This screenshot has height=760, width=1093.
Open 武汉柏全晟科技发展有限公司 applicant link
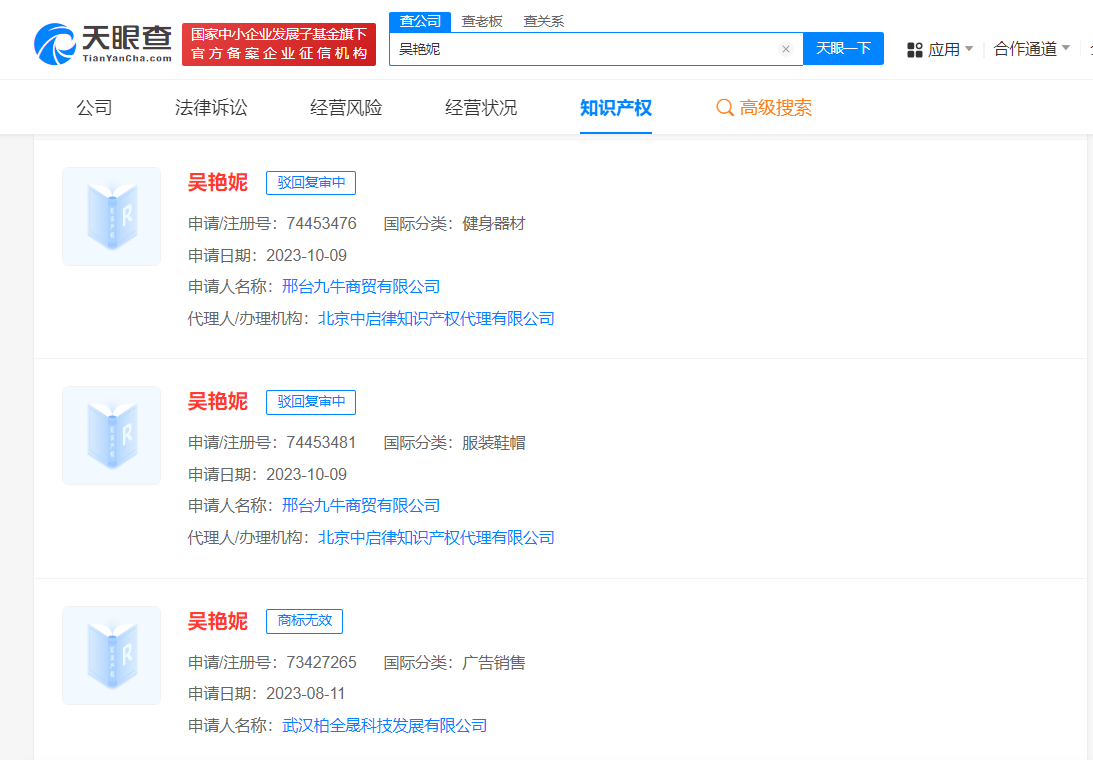point(385,726)
